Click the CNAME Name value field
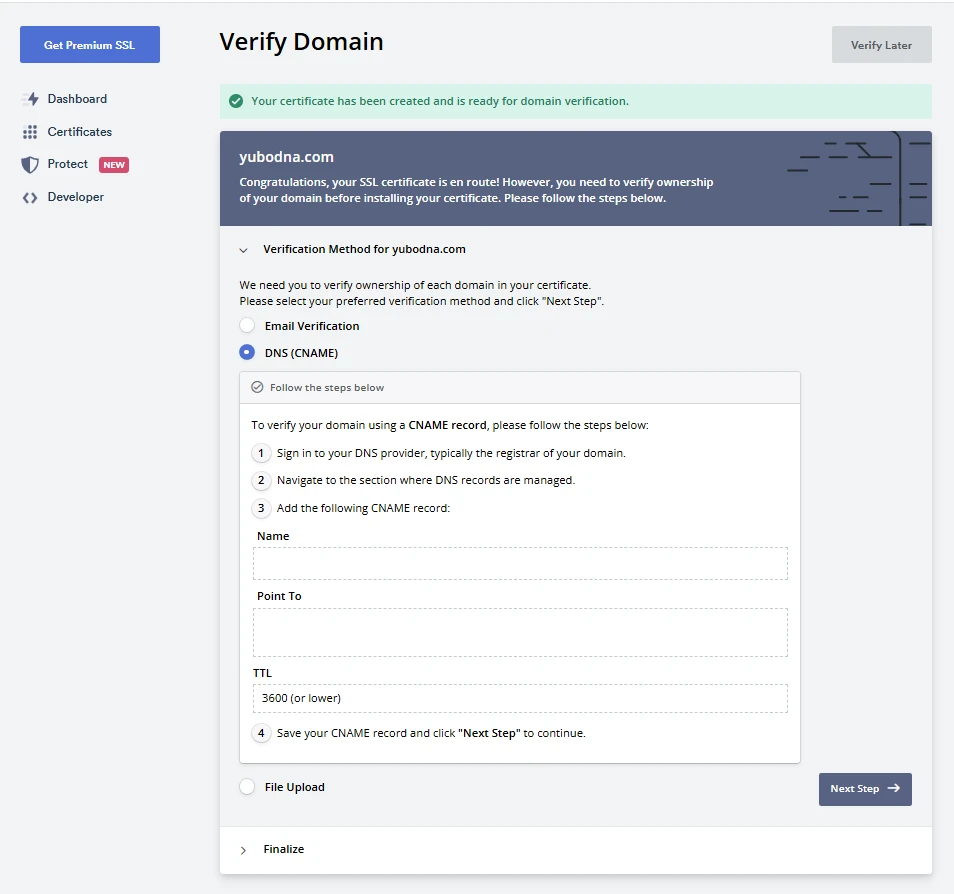The height and width of the screenshot is (894, 954). point(519,563)
